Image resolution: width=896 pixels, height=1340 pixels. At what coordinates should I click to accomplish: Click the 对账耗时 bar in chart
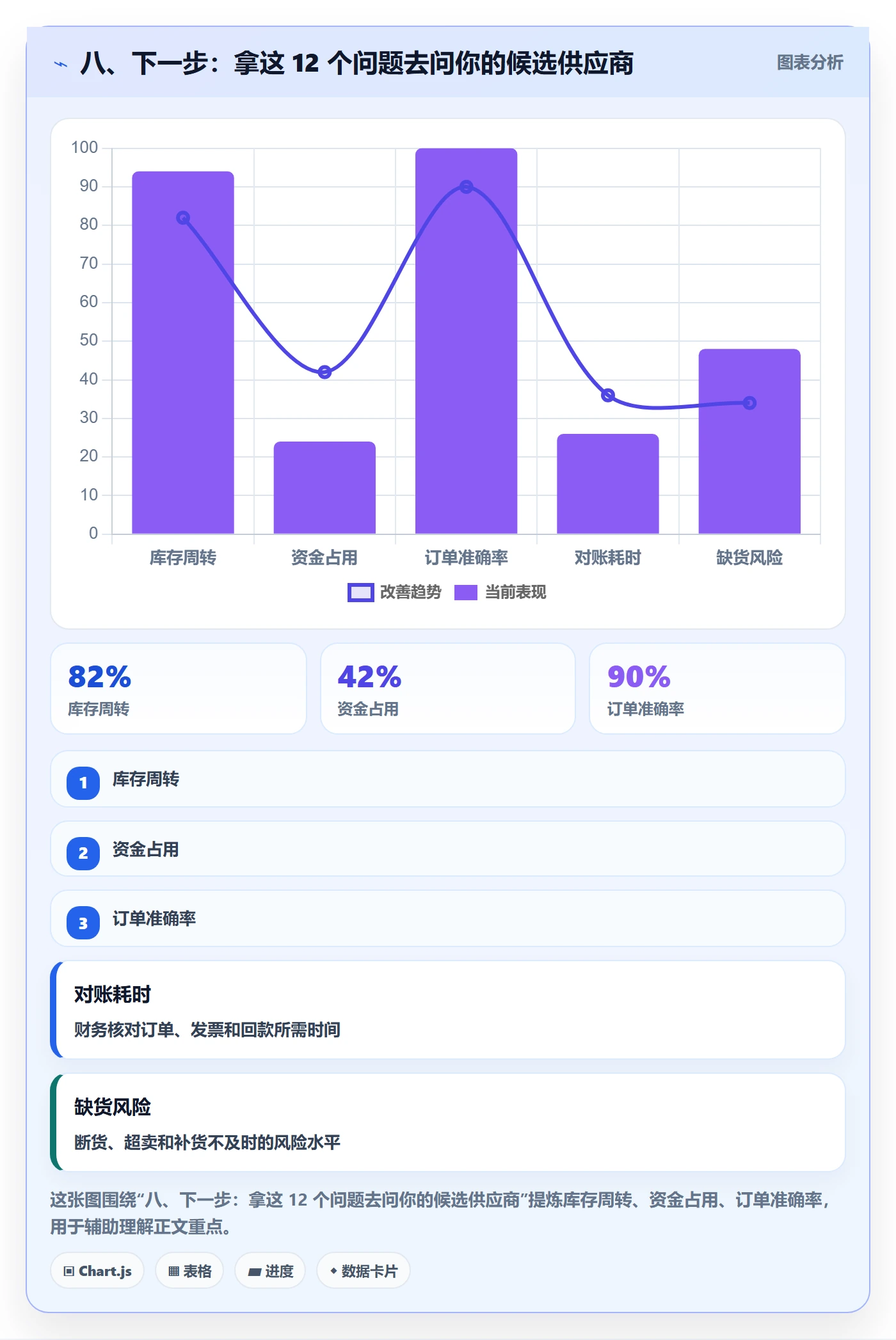click(608, 484)
